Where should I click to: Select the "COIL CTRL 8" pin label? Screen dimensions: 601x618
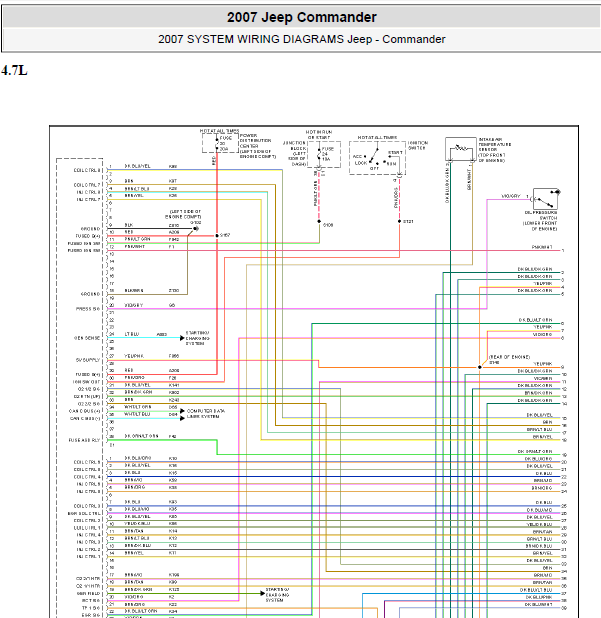87,170
